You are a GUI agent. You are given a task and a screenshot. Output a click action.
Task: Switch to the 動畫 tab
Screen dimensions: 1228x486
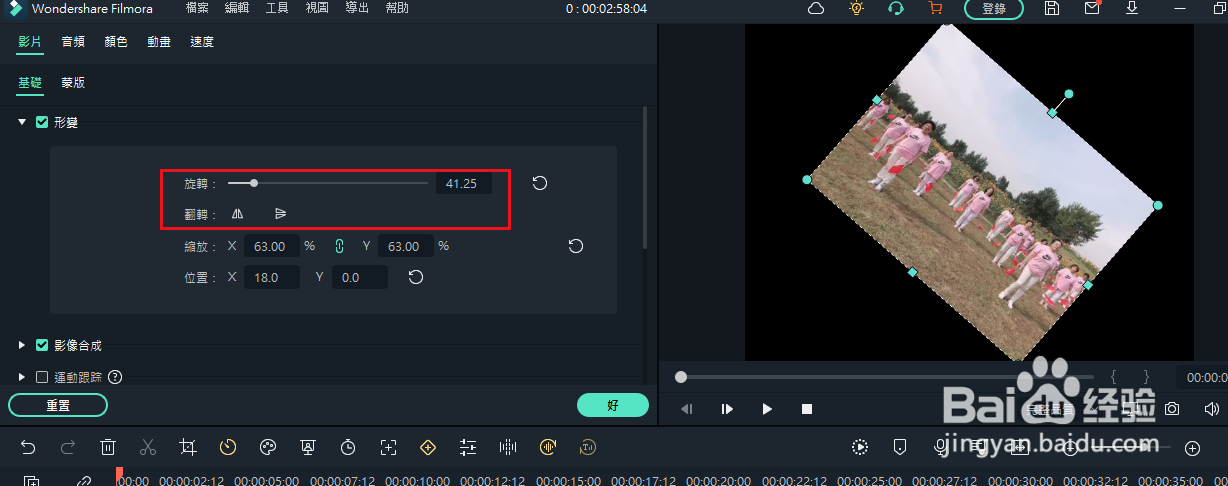pos(159,42)
